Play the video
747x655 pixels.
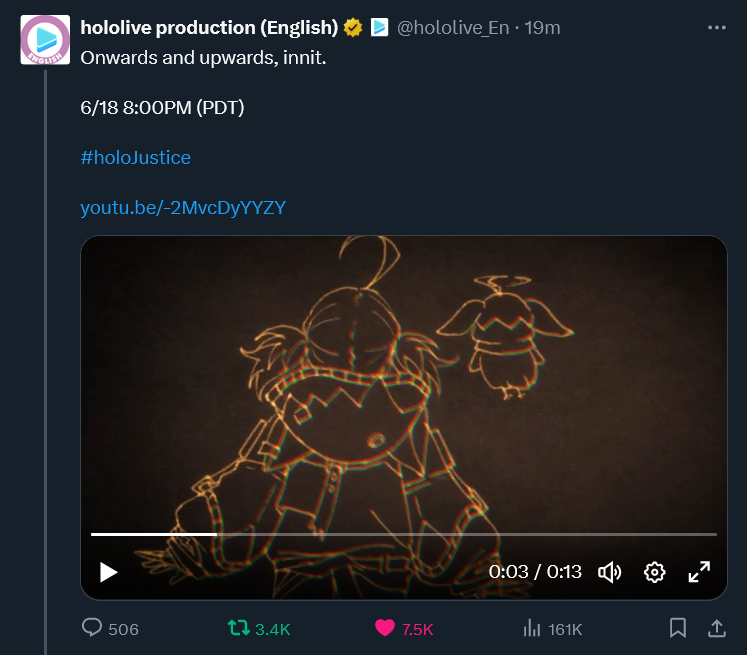pos(109,572)
